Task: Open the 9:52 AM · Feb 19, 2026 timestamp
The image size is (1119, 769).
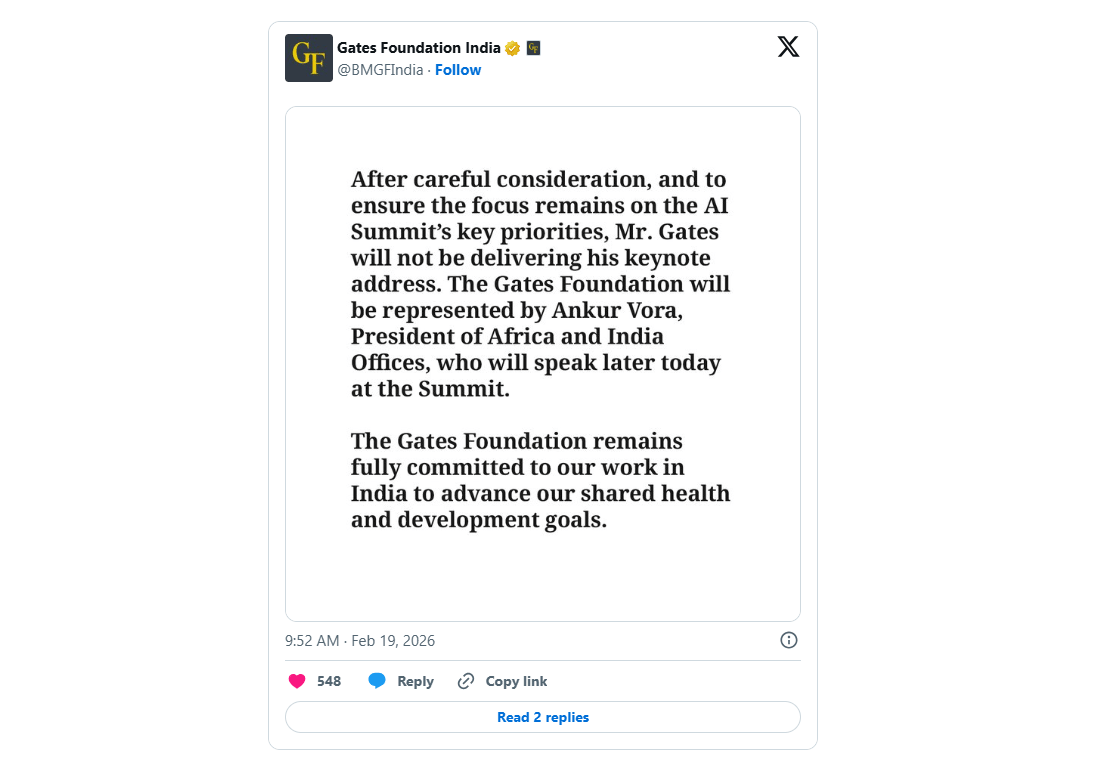Action: point(360,641)
